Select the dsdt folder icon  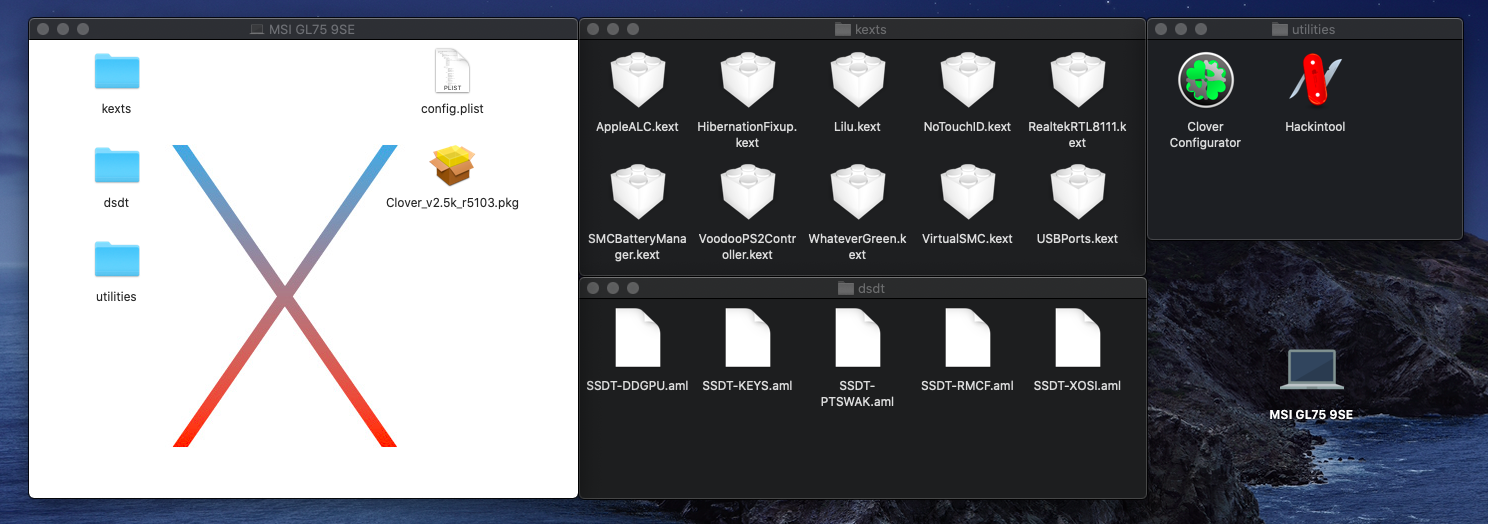(x=117, y=165)
